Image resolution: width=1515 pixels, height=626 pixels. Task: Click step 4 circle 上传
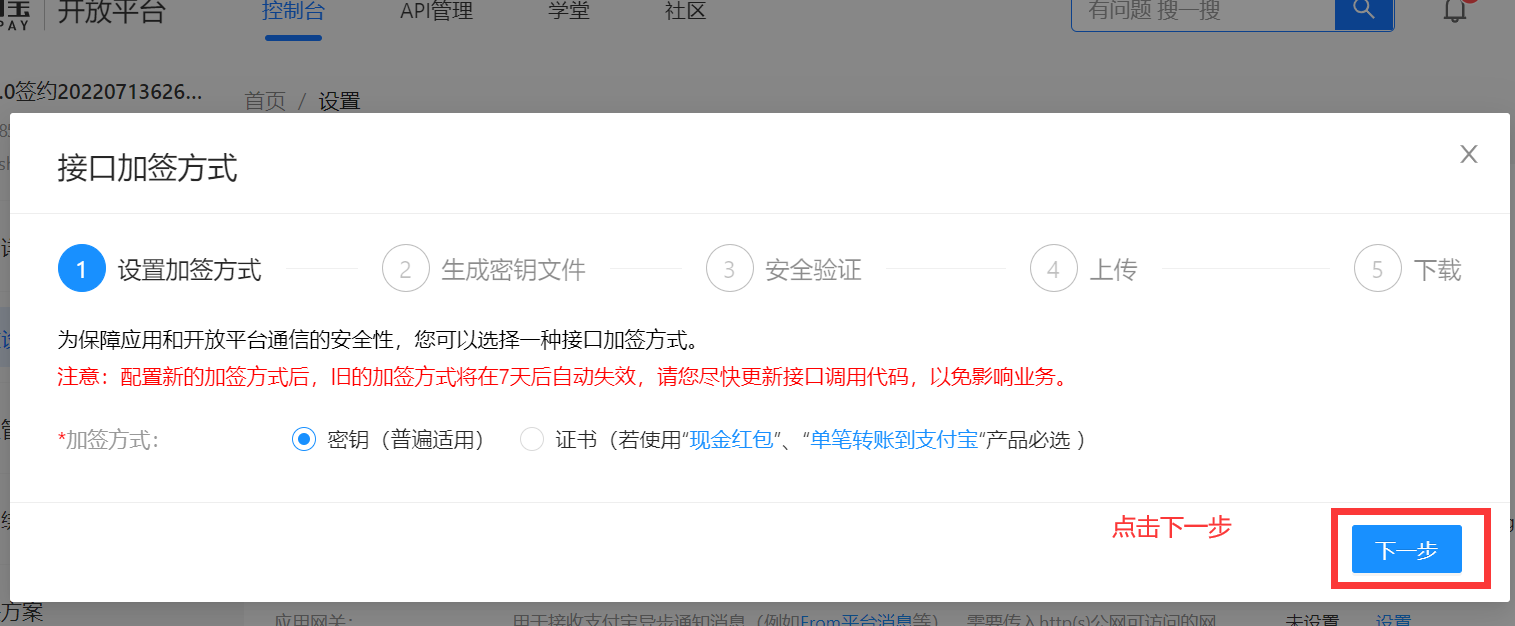1053,269
